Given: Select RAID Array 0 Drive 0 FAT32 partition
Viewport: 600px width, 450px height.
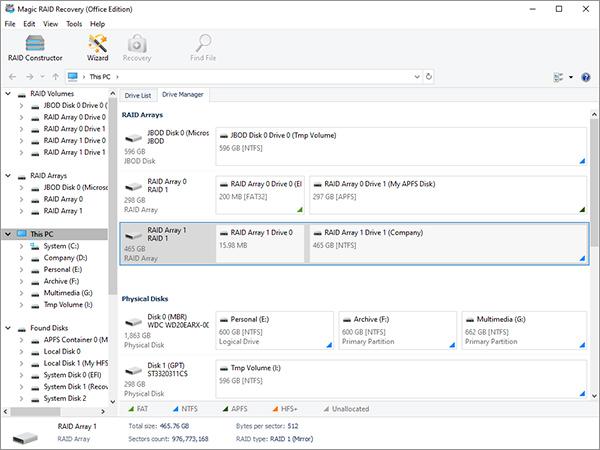Looking at the screenshot, I should click(260, 195).
